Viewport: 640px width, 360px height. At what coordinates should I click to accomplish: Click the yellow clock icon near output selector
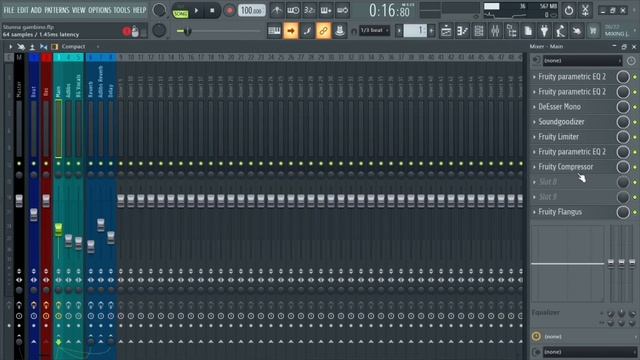pyautogui.click(x=536, y=336)
